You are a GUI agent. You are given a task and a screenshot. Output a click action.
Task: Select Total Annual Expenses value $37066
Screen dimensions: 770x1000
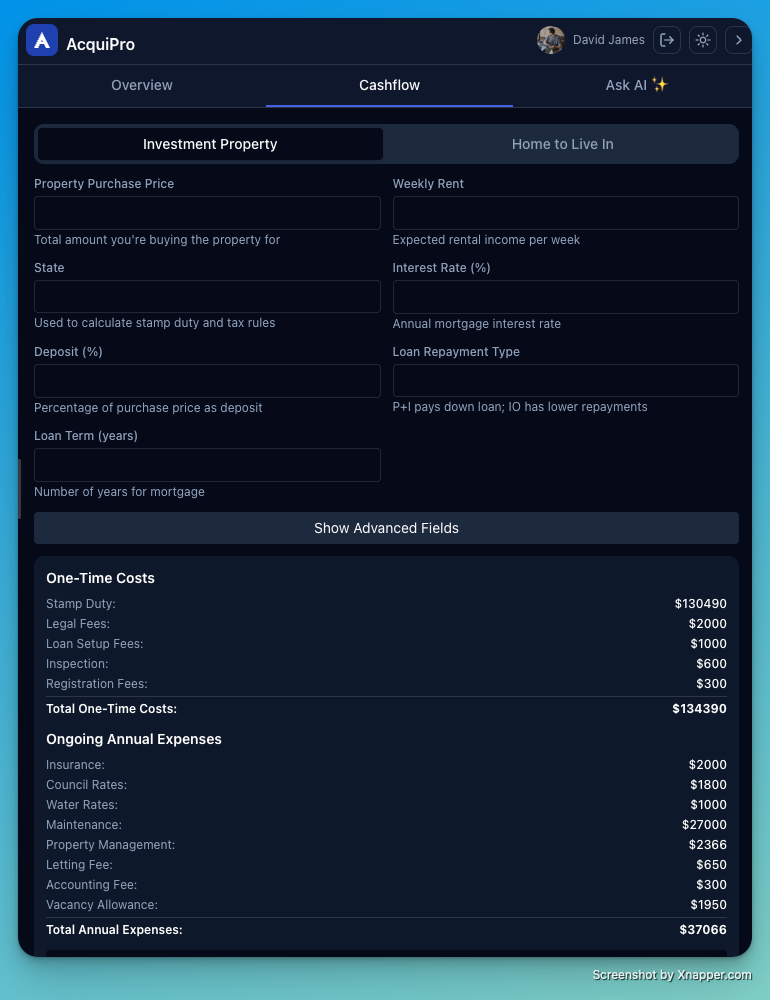click(x=703, y=930)
